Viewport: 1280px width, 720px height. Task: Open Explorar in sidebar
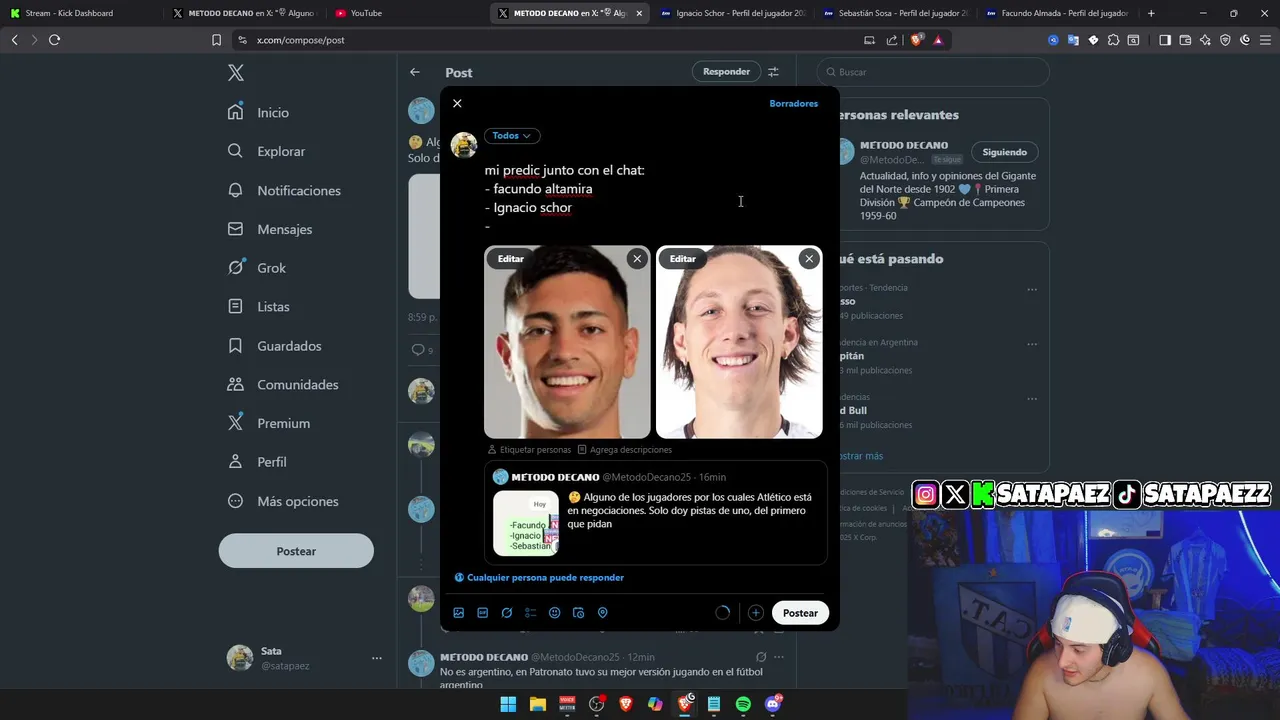point(267,152)
